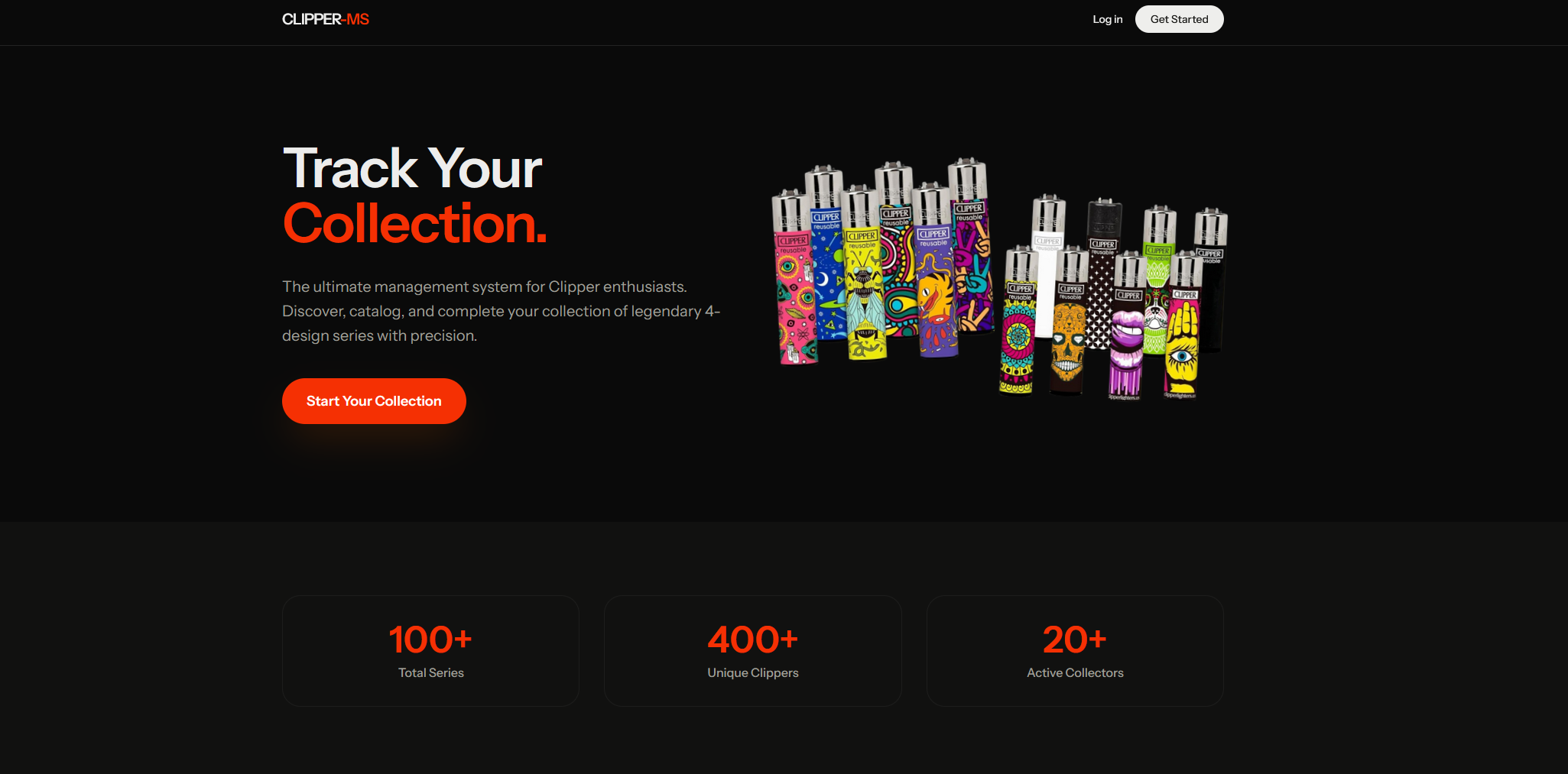Click the CLIPPER-MS logo
The image size is (1568, 774).
[x=325, y=19]
